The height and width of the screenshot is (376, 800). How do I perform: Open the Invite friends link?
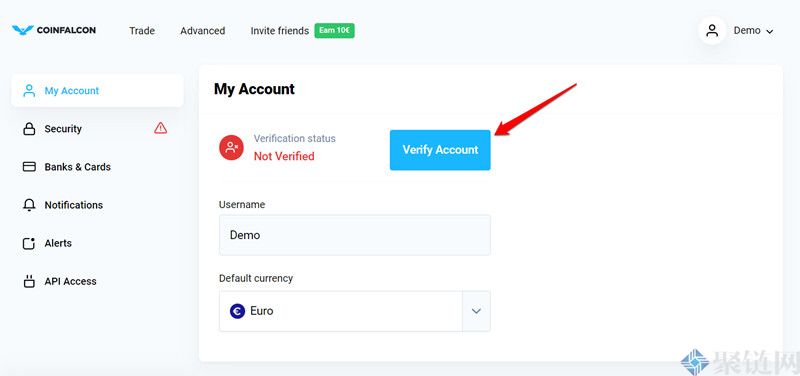coord(280,31)
